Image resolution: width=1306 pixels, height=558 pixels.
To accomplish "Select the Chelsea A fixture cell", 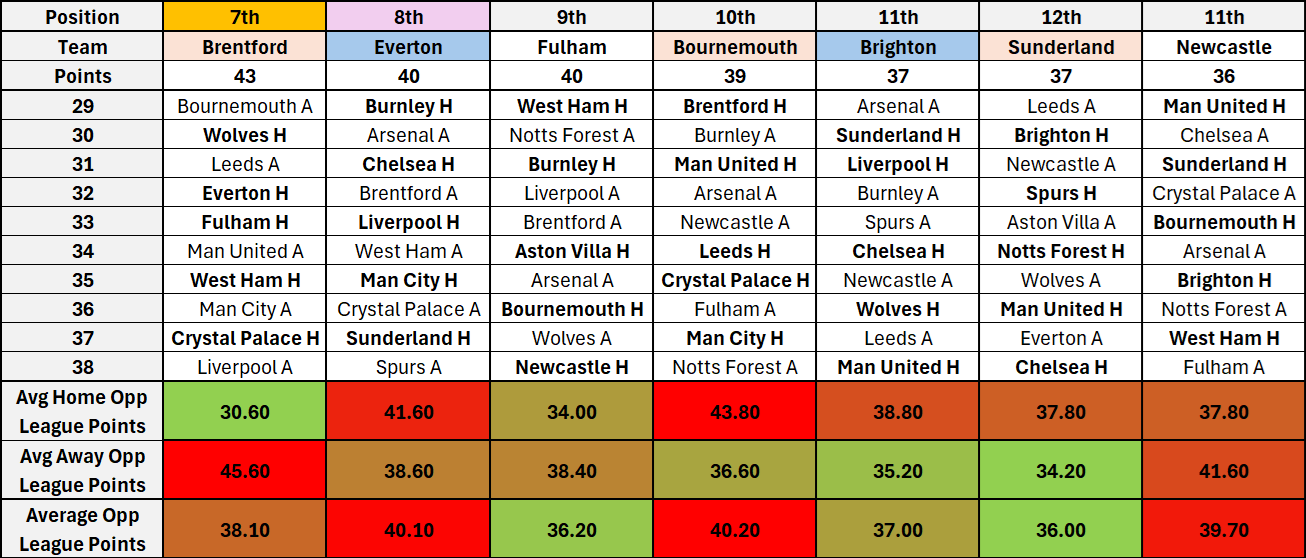I will pyautogui.click(x=1224, y=135).
